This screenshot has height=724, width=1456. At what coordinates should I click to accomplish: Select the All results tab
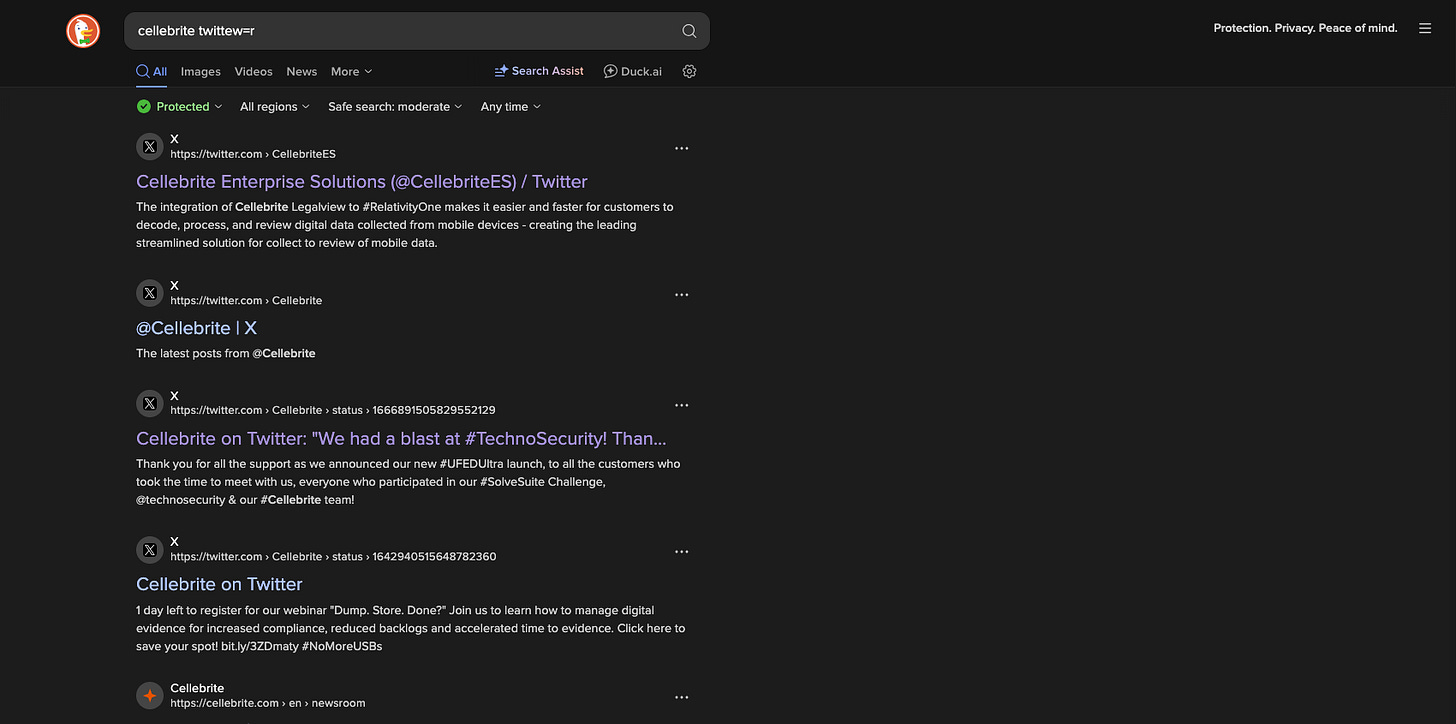[152, 71]
